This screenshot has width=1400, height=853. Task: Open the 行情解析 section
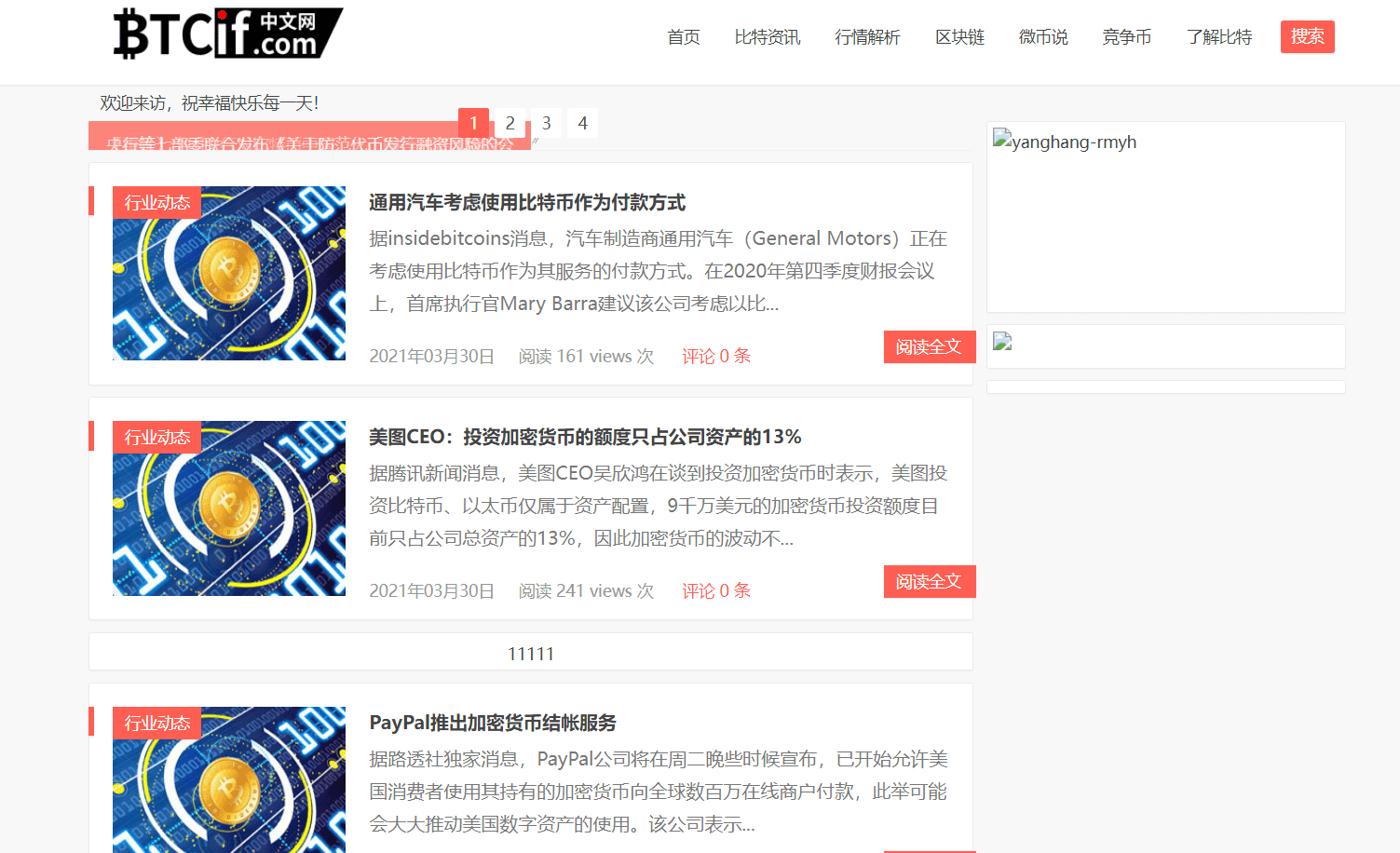coord(867,36)
